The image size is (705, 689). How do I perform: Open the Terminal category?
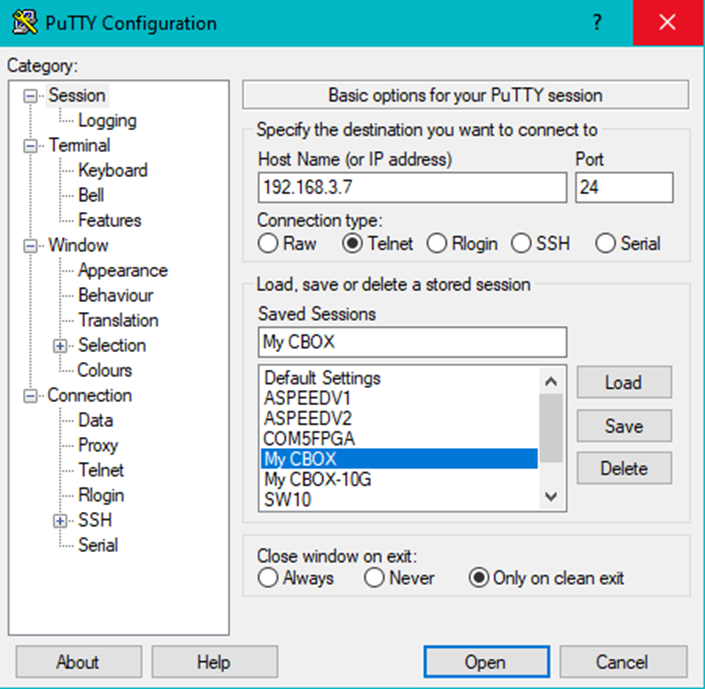(x=80, y=145)
